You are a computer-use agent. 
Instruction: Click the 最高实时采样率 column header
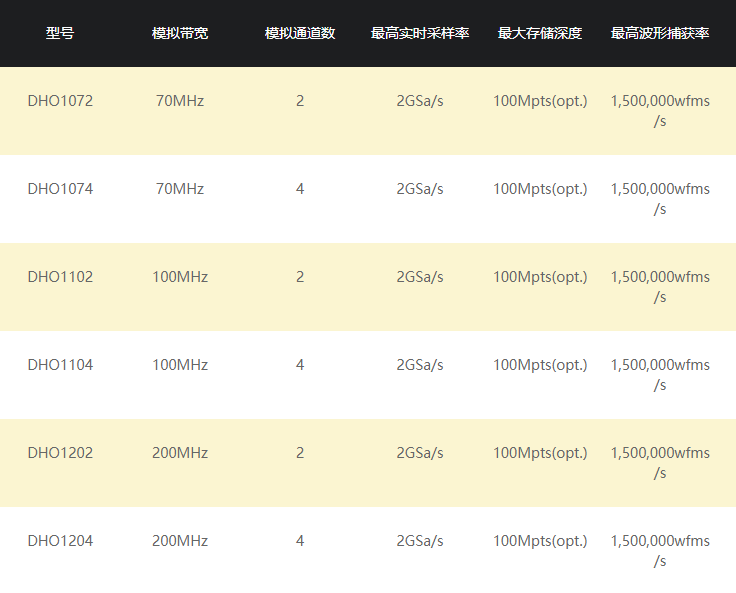(x=420, y=33)
